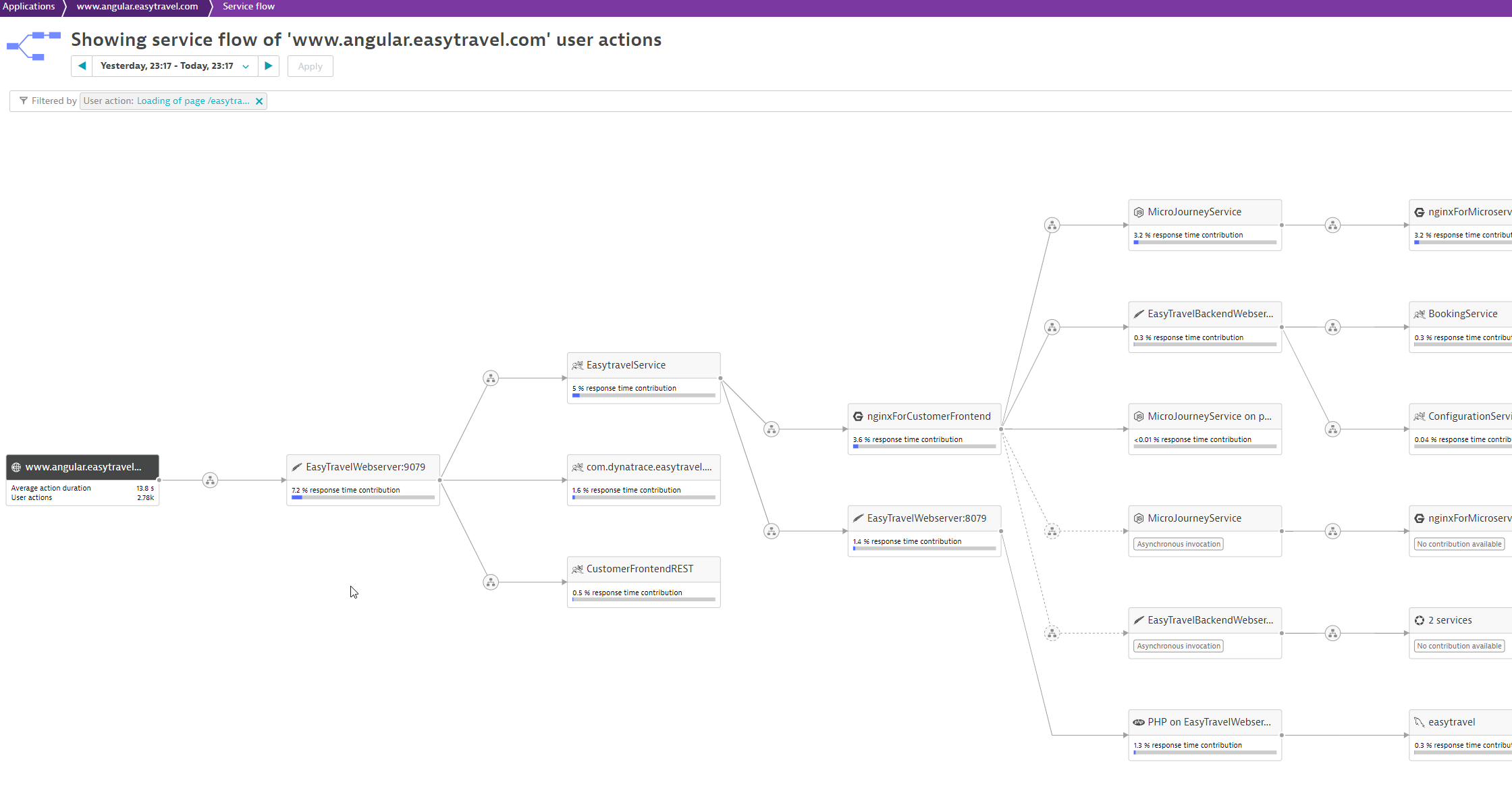This screenshot has height=799, width=1512.
Task: Click the EasytravelService response time contribution bar
Action: tap(643, 395)
